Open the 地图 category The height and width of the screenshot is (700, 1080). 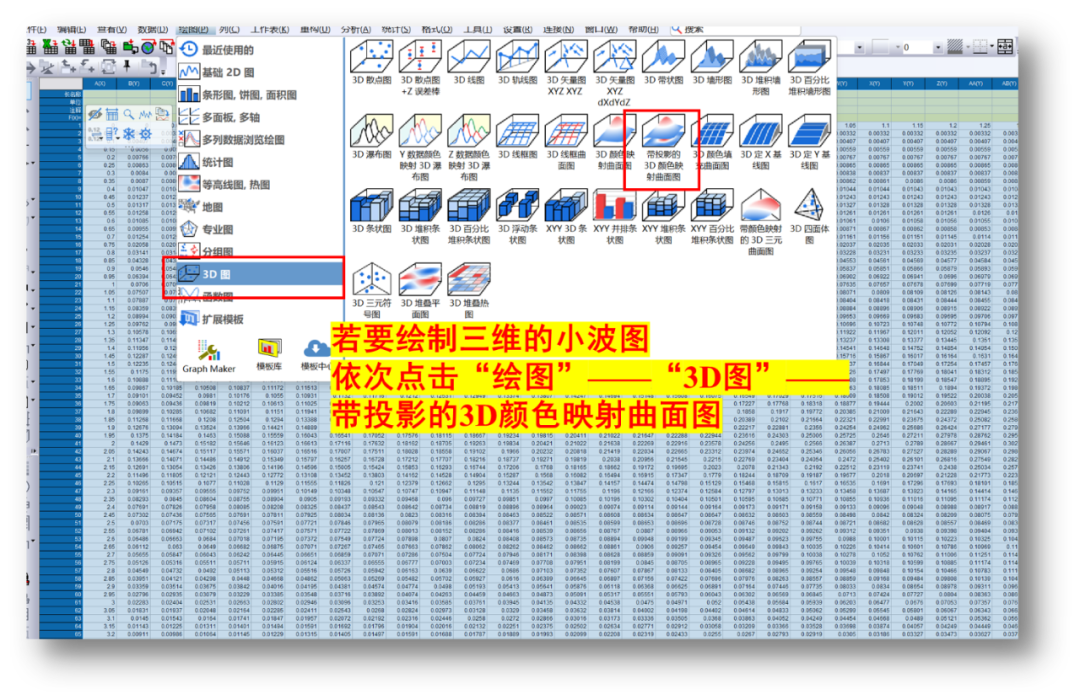coord(260,207)
